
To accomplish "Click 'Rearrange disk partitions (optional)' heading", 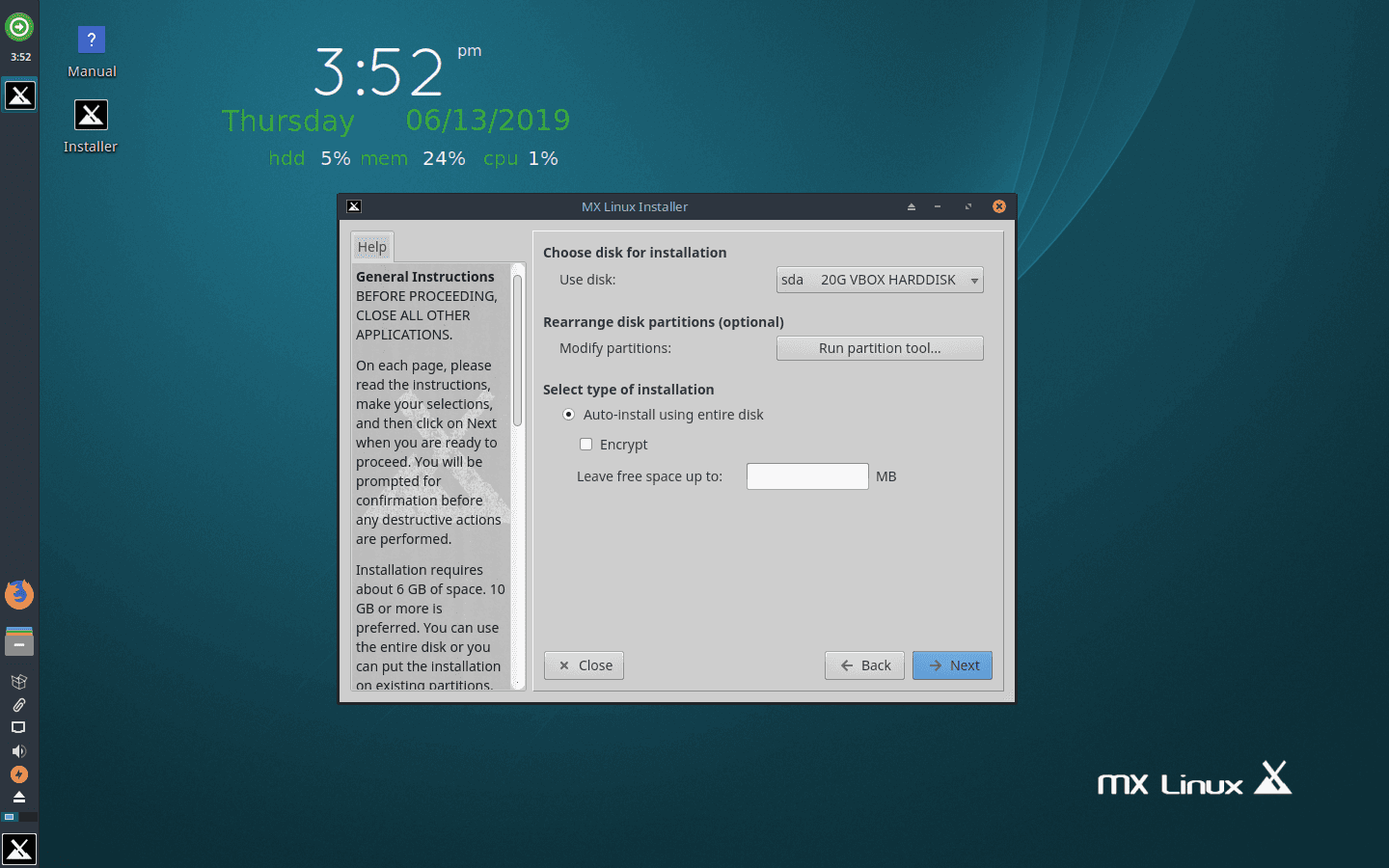I will click(664, 322).
